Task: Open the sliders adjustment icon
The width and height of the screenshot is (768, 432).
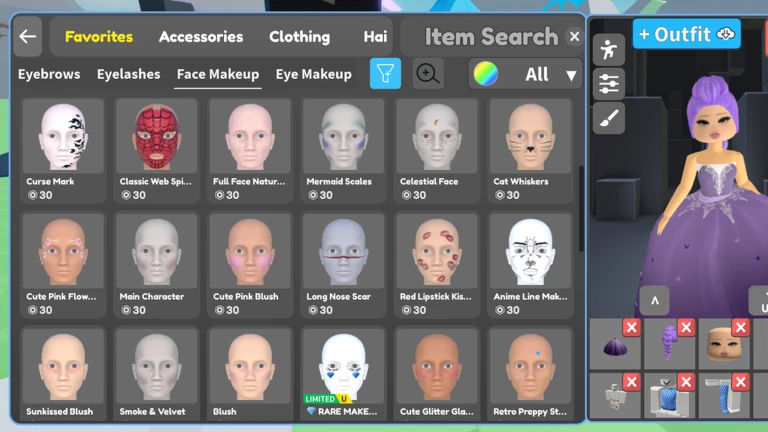Action: click(608, 84)
